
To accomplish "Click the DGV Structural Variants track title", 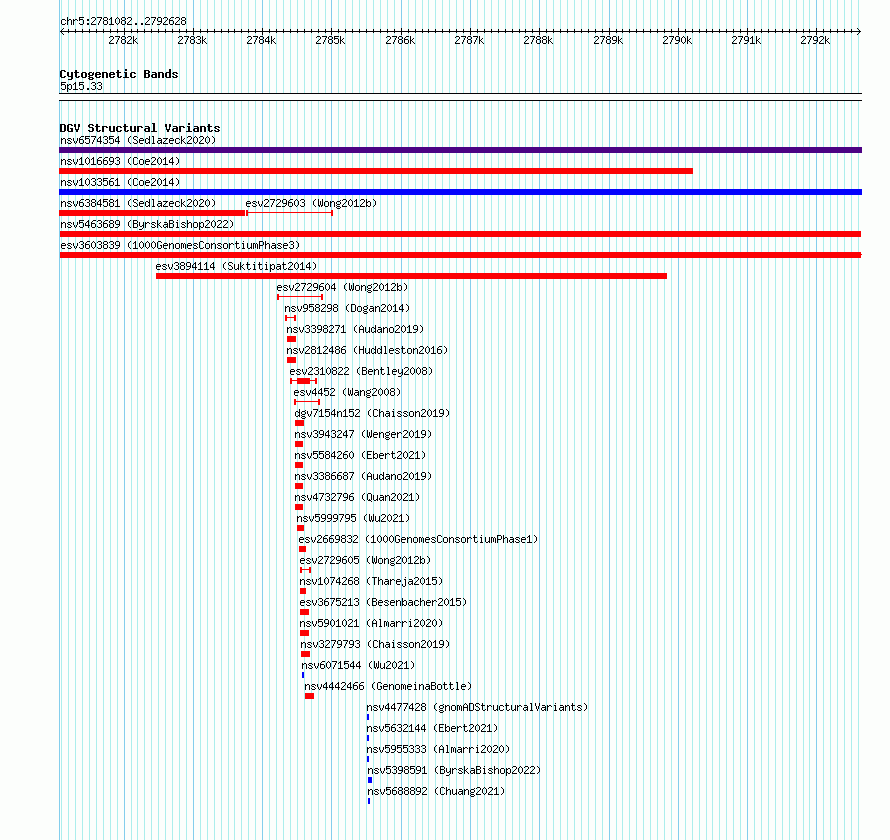I will click(x=140, y=128).
